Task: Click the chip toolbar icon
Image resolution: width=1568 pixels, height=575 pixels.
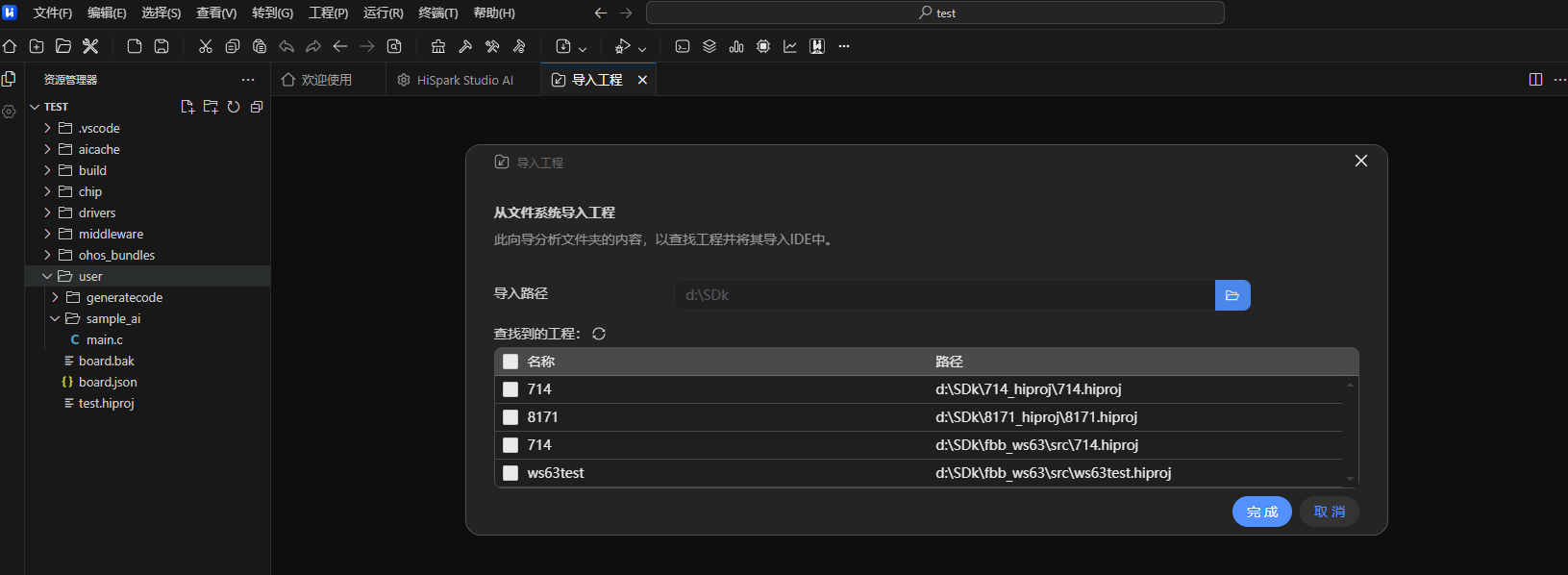Action: 763,46
